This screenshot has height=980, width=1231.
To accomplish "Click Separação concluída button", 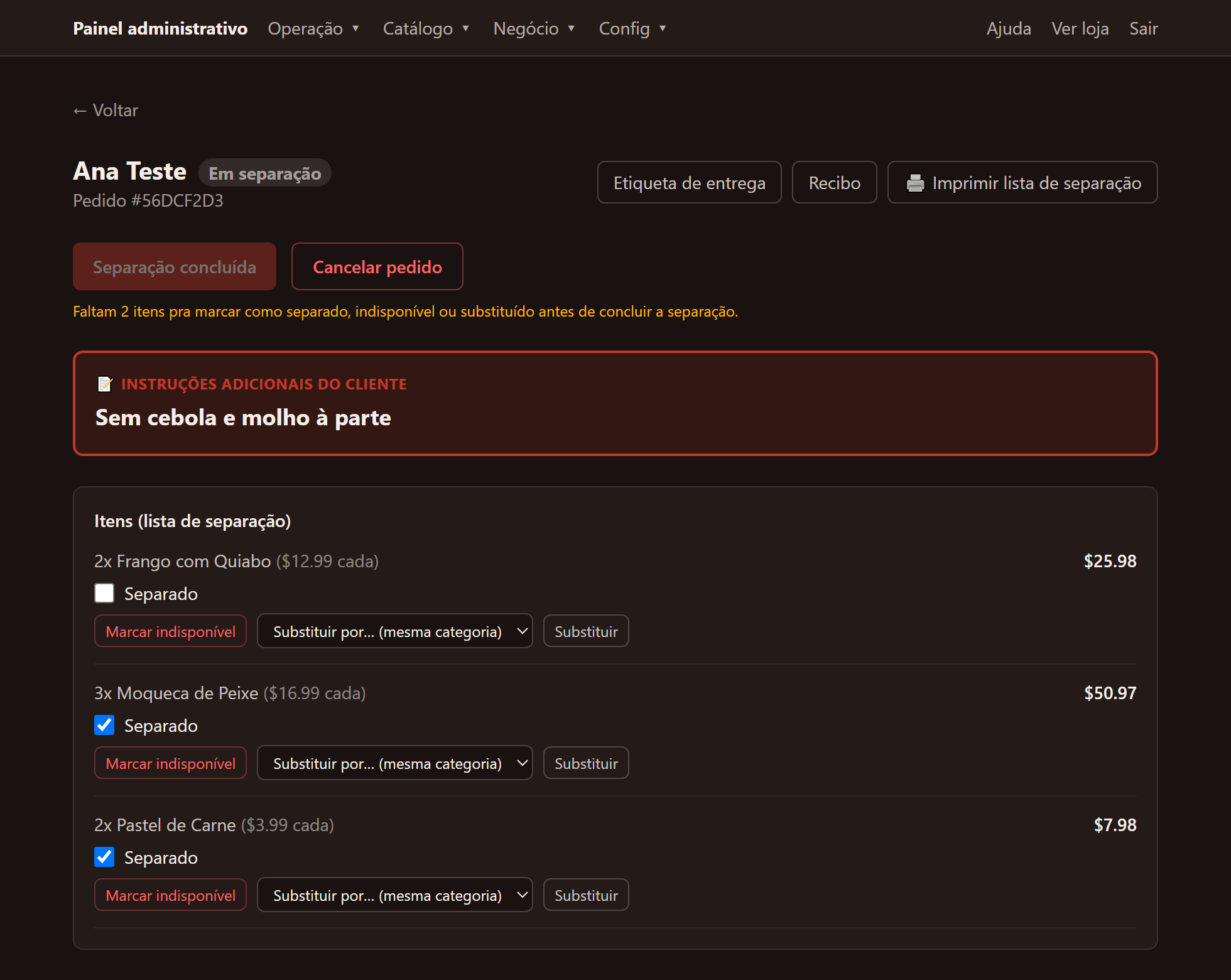I will (175, 267).
